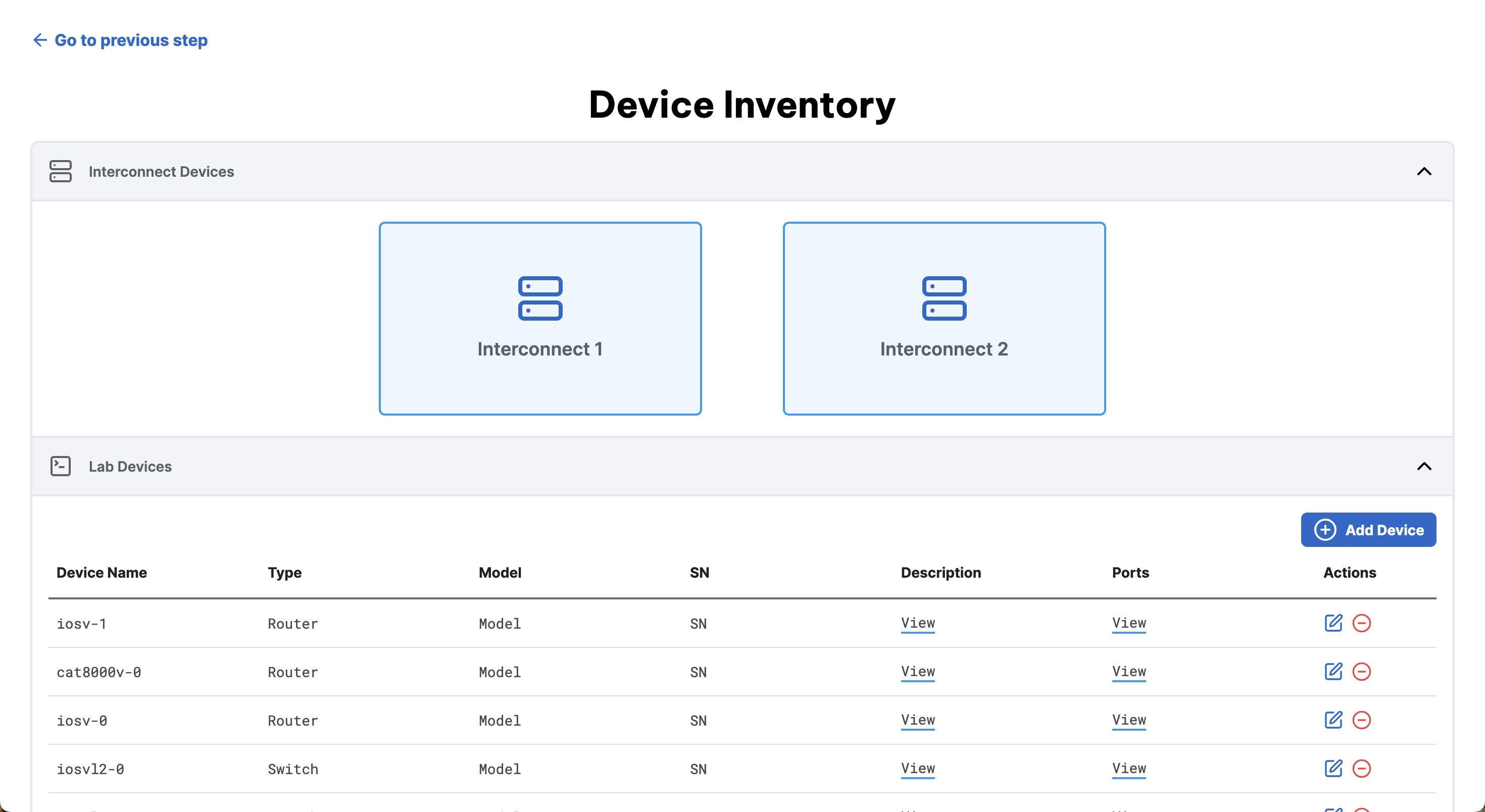The height and width of the screenshot is (812, 1485).
Task: Collapse the Interconnect Devices section
Action: pyautogui.click(x=1424, y=171)
